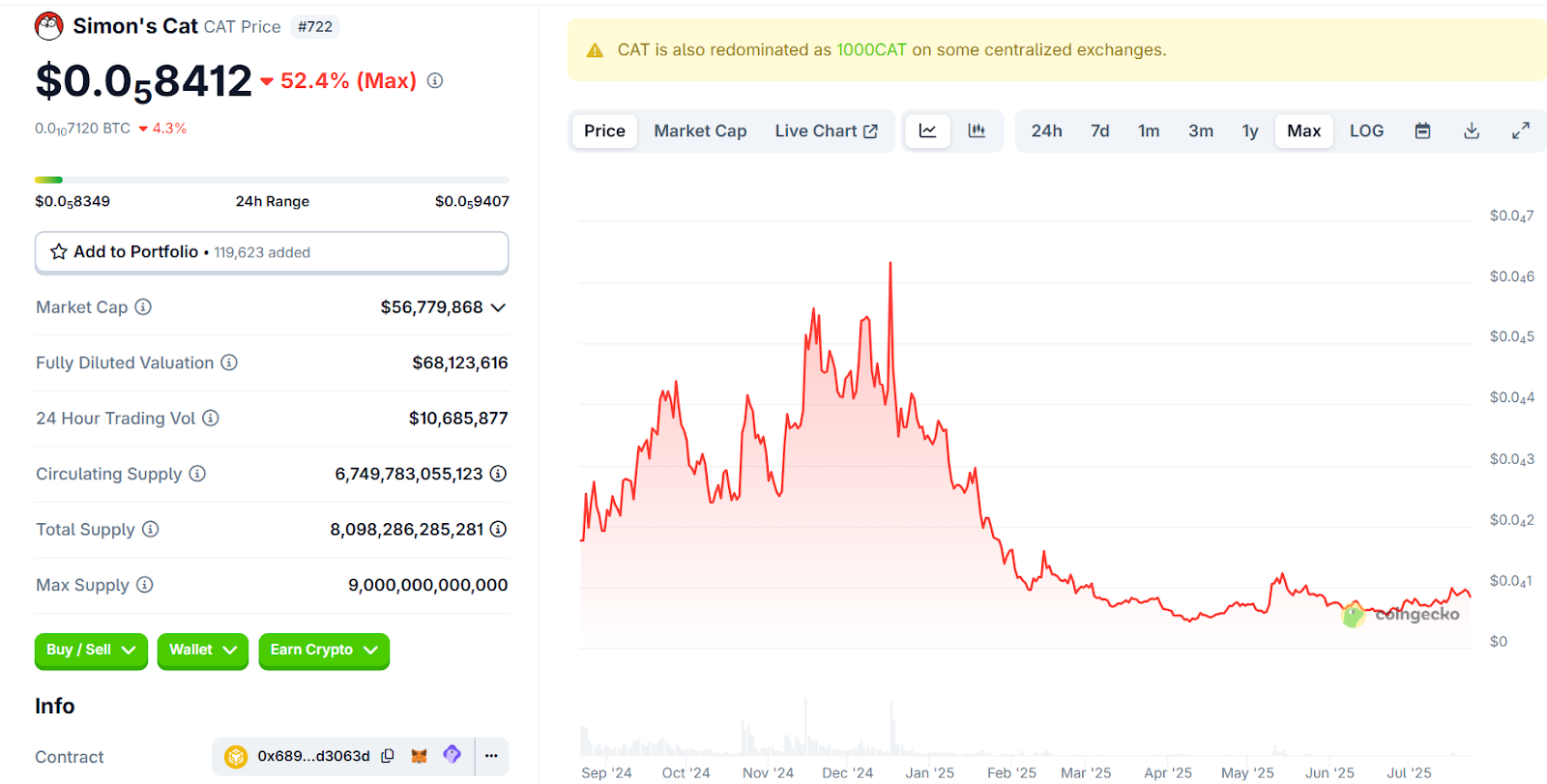Image resolution: width=1547 pixels, height=784 pixels.
Task: Open info icon next to 6,749,783,055,123 value
Action: click(498, 474)
